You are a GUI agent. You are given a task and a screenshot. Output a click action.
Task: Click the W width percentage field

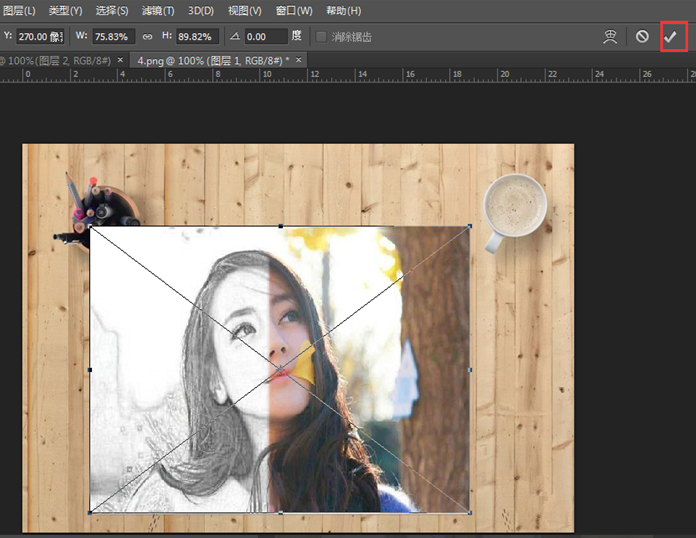[x=114, y=36]
